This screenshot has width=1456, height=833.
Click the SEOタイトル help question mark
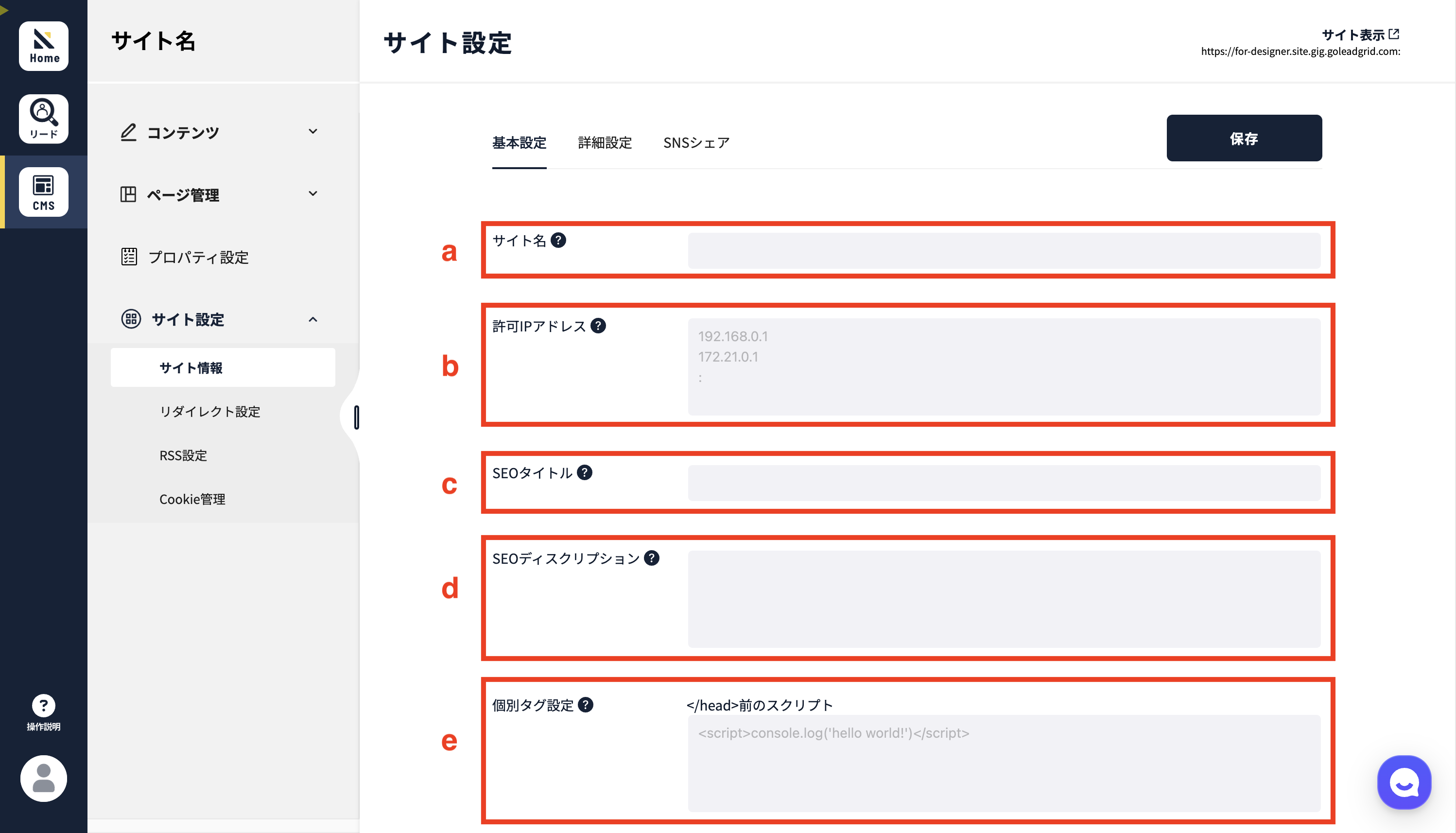[585, 472]
